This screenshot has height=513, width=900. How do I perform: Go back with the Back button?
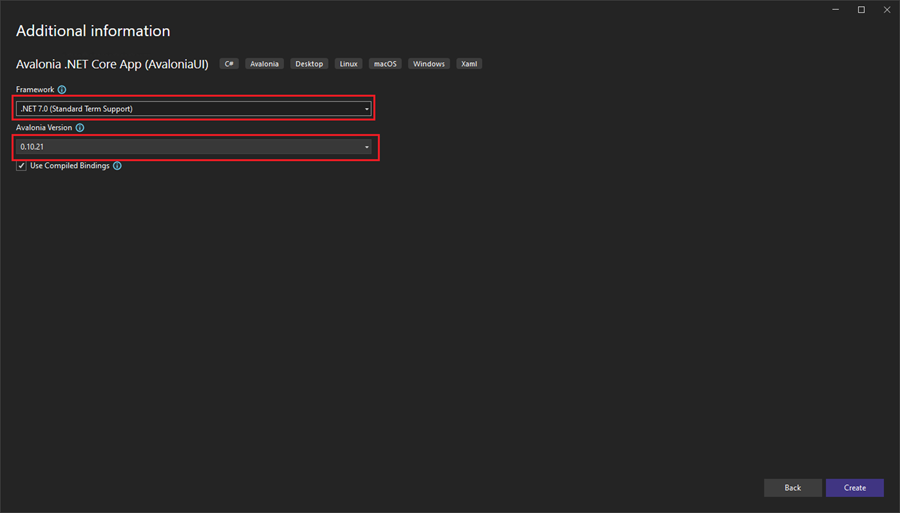click(x=793, y=488)
